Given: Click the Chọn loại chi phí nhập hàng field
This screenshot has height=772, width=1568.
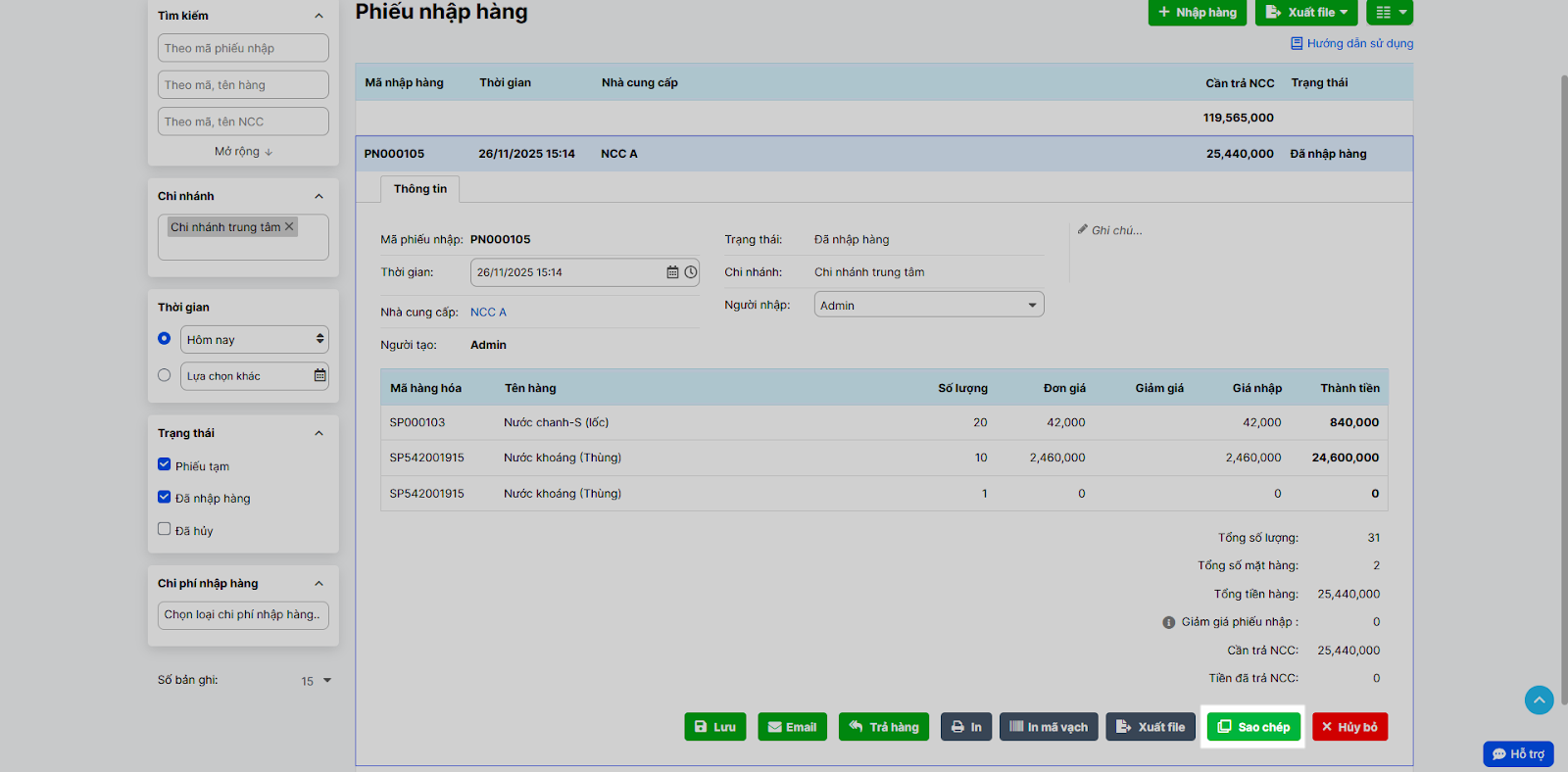Looking at the screenshot, I should click(x=243, y=615).
